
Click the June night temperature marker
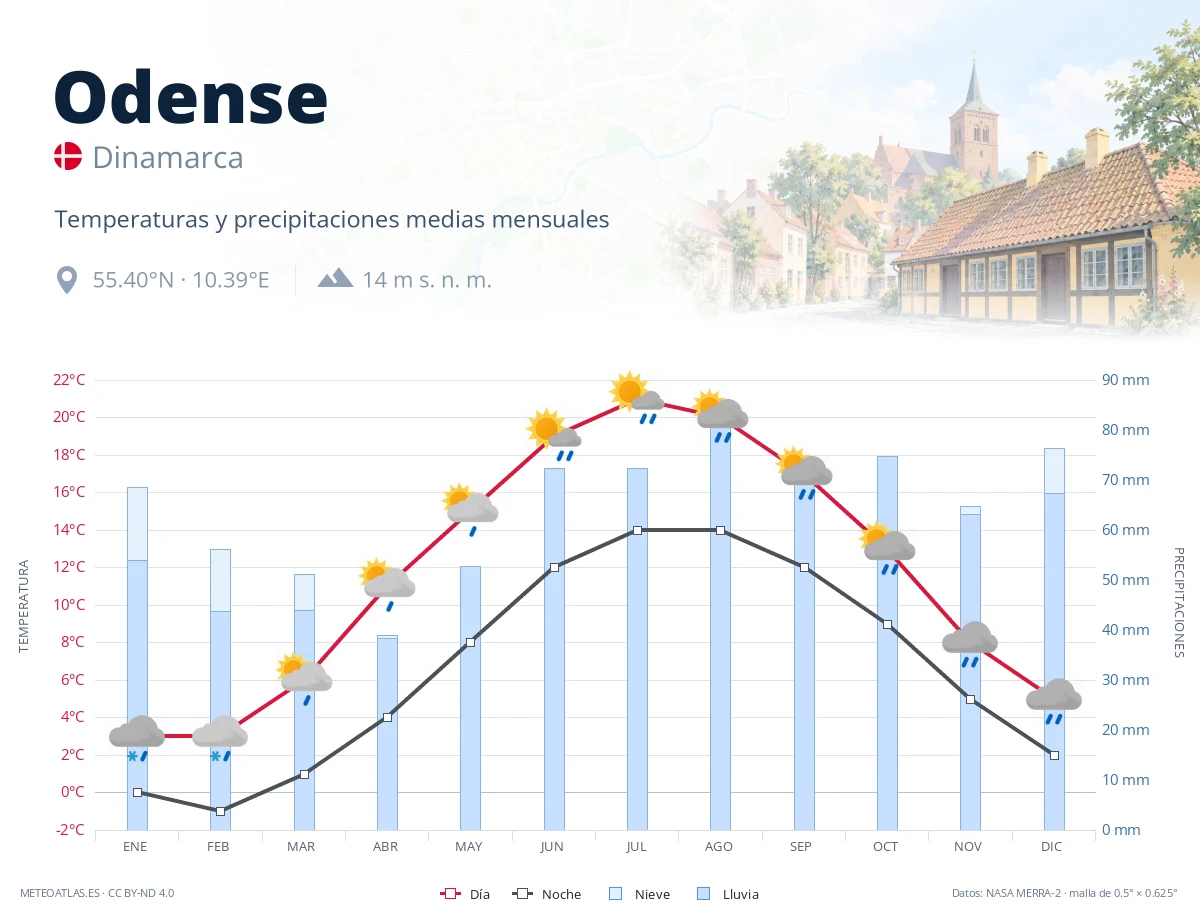coord(554,567)
